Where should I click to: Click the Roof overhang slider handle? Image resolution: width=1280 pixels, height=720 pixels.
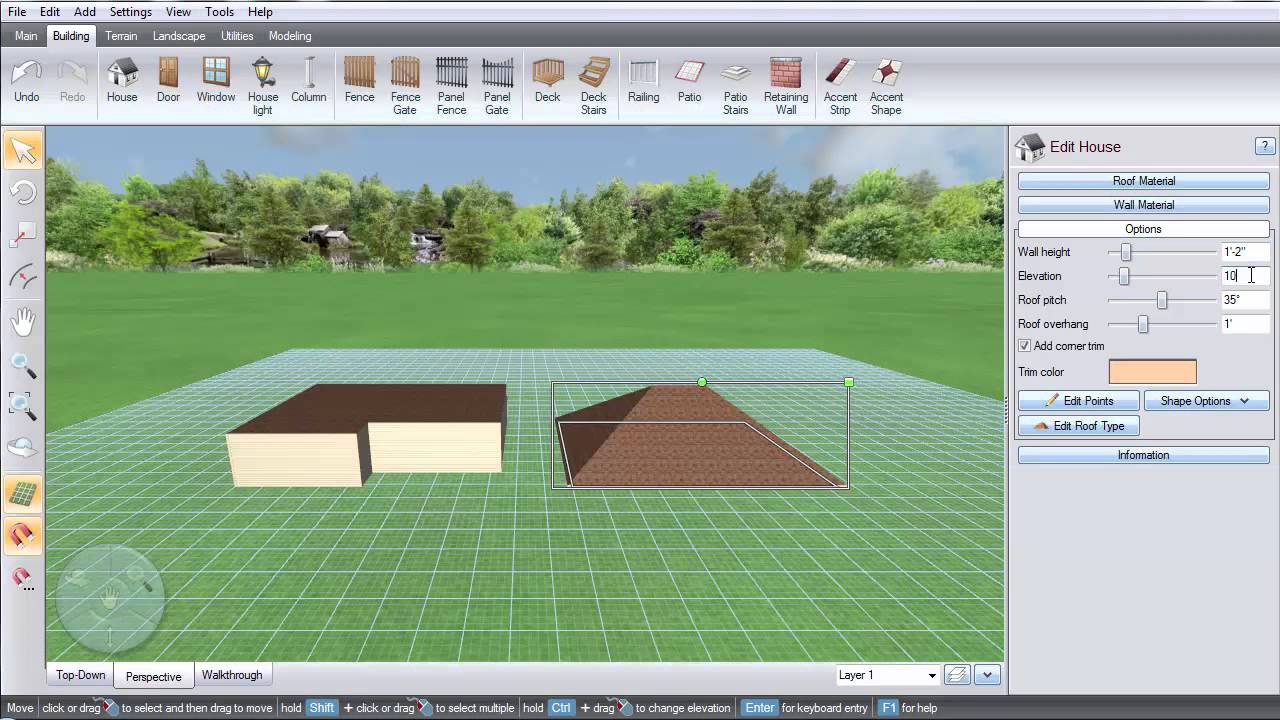click(1143, 324)
